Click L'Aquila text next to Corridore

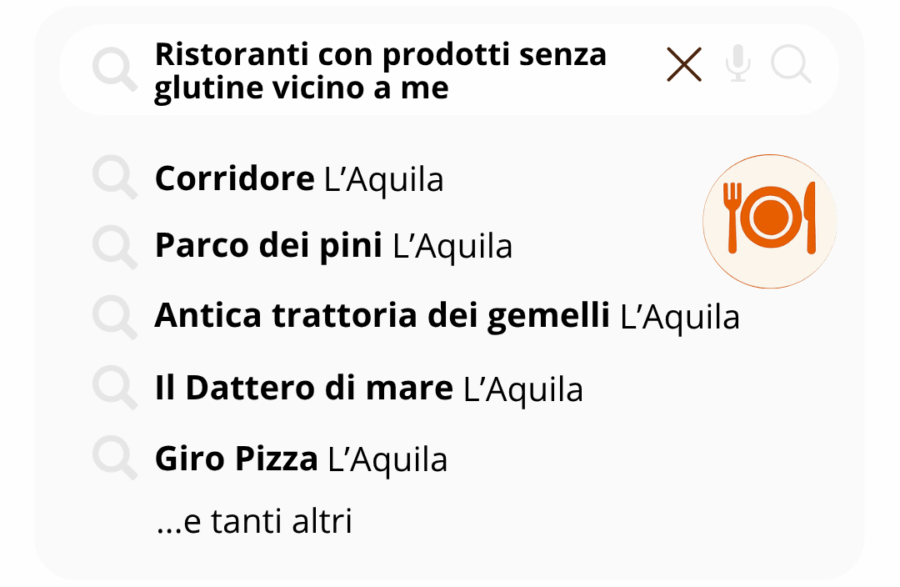384,180
